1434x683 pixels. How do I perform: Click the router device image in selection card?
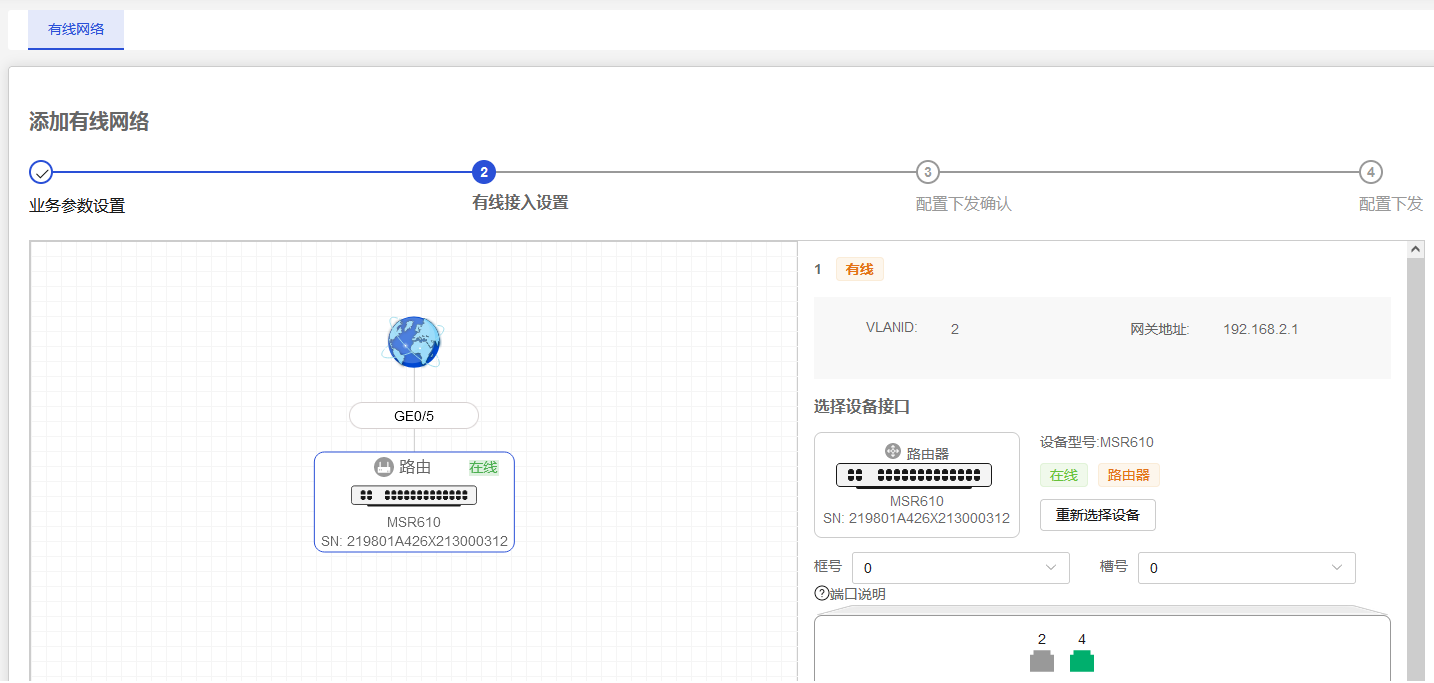coord(914,475)
